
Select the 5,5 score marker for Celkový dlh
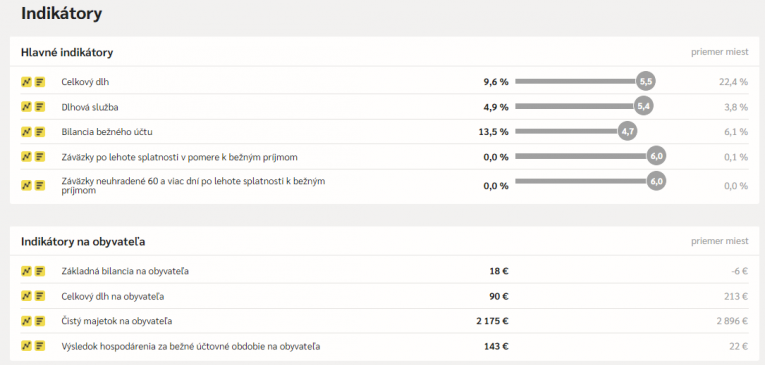pyautogui.click(x=645, y=81)
